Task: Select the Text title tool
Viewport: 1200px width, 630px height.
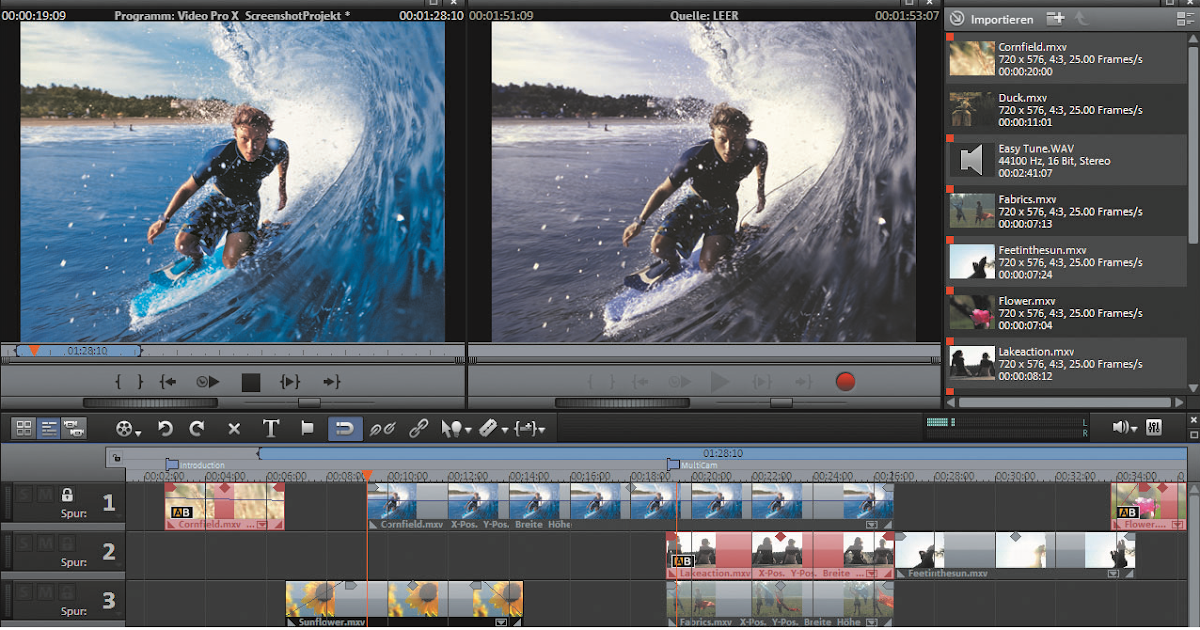Action: (270, 428)
